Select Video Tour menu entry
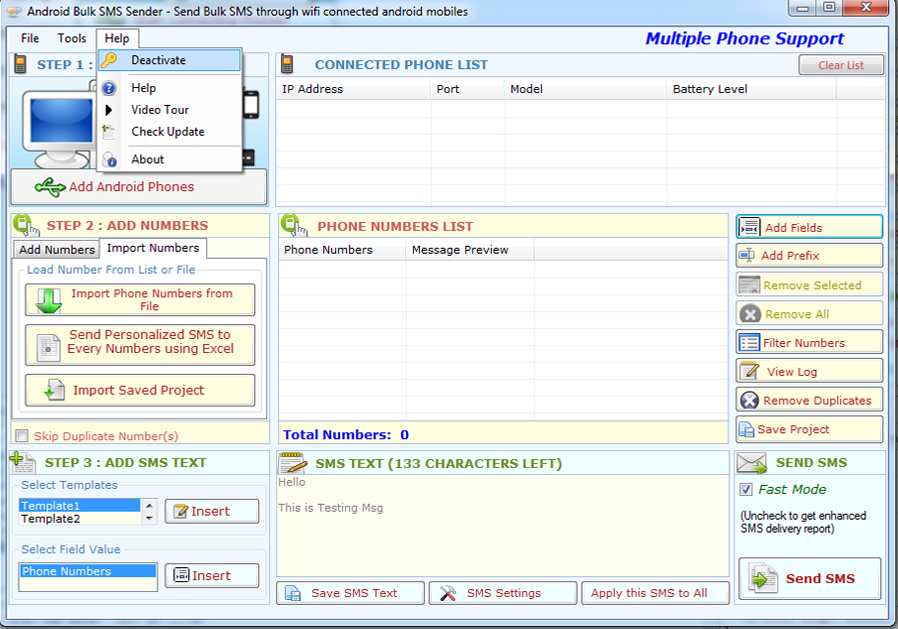Screen dimensions: 898x629 (x=170, y=110)
